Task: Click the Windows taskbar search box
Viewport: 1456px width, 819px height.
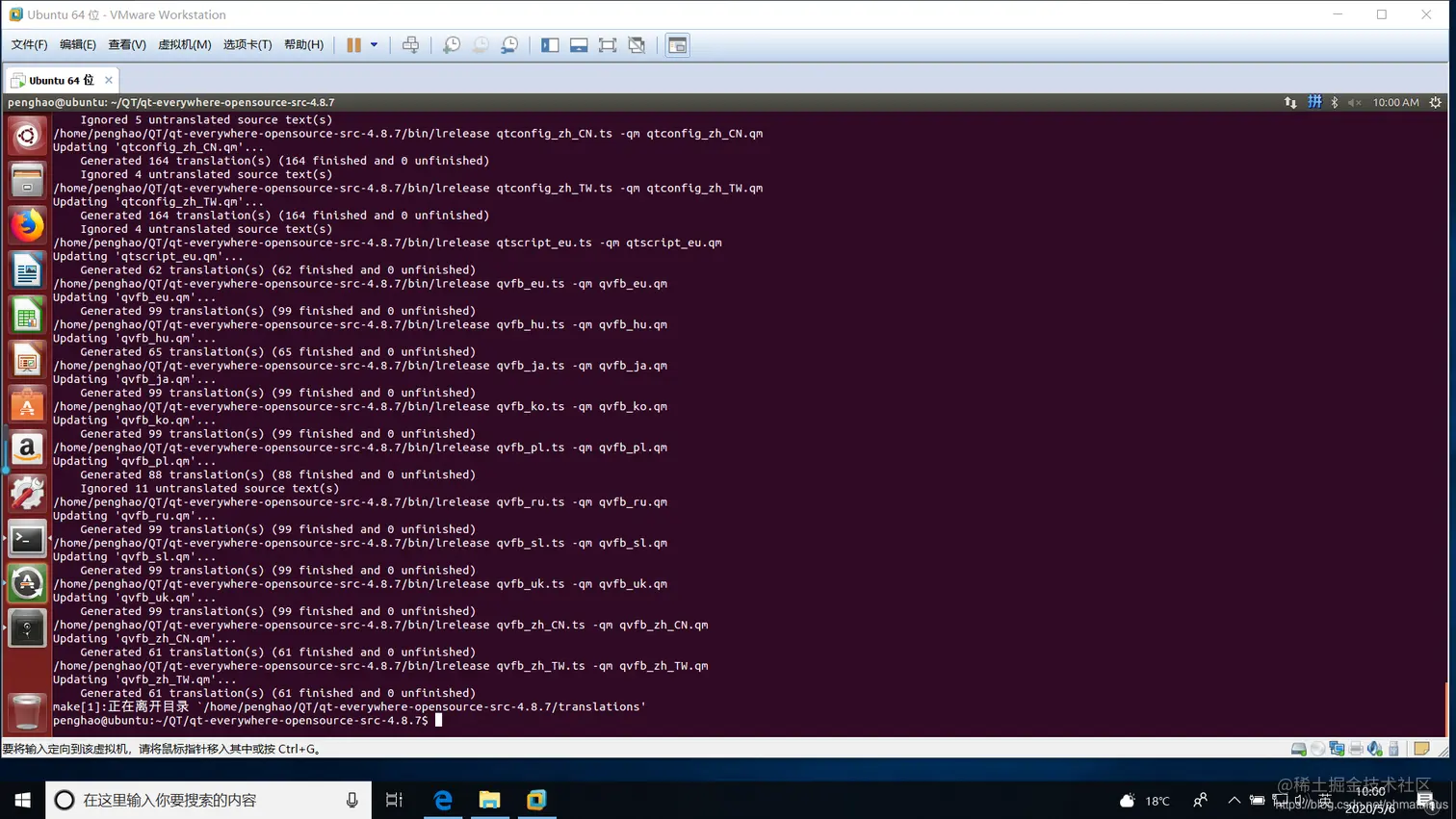Action: (x=208, y=800)
